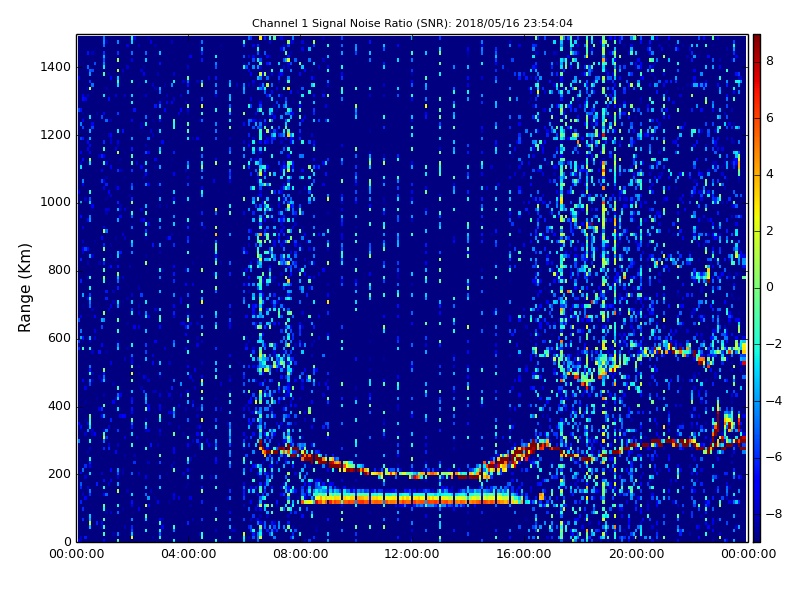Click the colorbar tick label '6'
This screenshot has width=800, height=600.
[x=770, y=118]
